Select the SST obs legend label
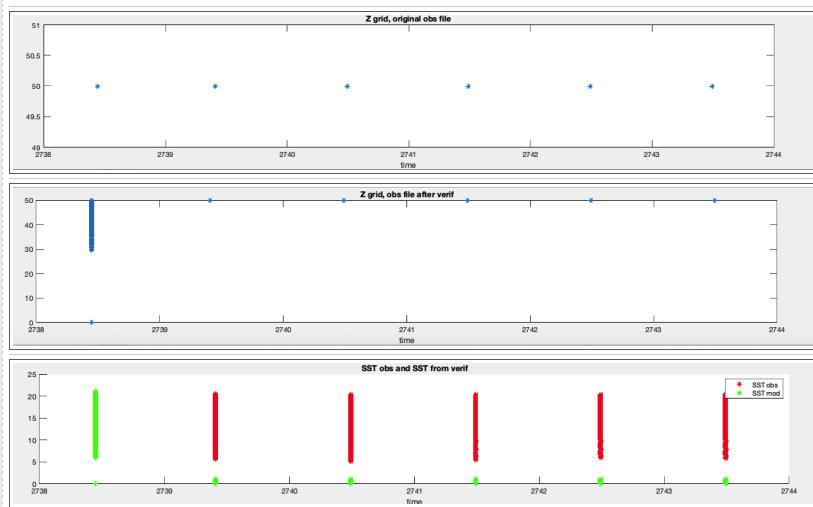The height and width of the screenshot is (507, 813). click(x=764, y=385)
